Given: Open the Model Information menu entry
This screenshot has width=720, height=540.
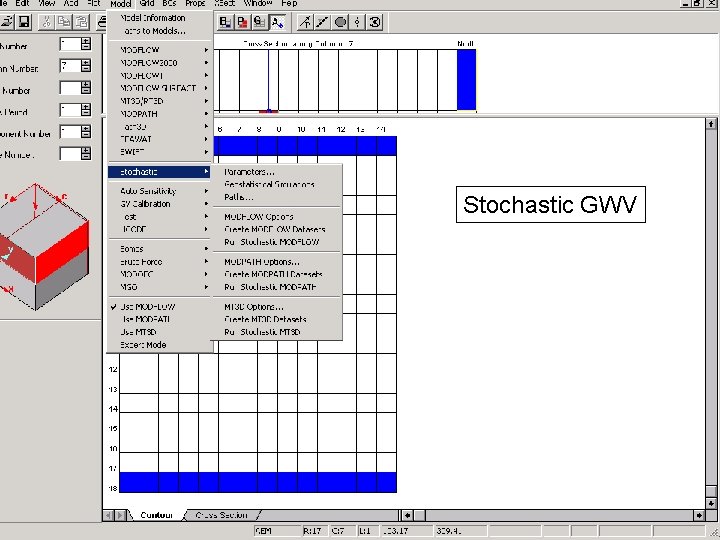Looking at the screenshot, I should click(x=160, y=18).
